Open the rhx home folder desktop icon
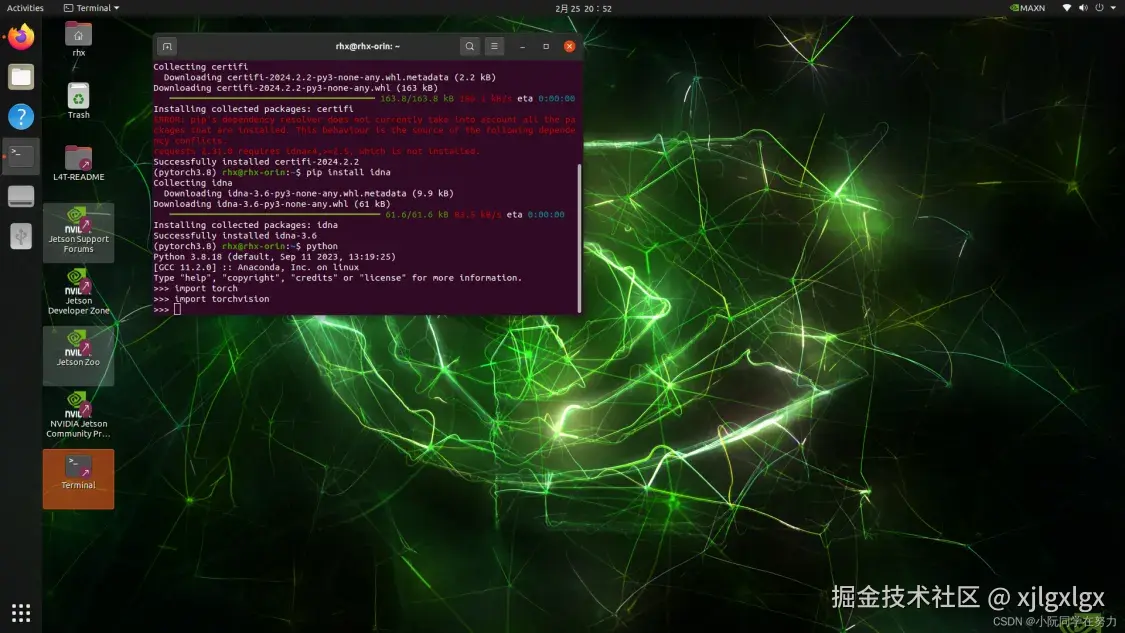 coord(78,39)
